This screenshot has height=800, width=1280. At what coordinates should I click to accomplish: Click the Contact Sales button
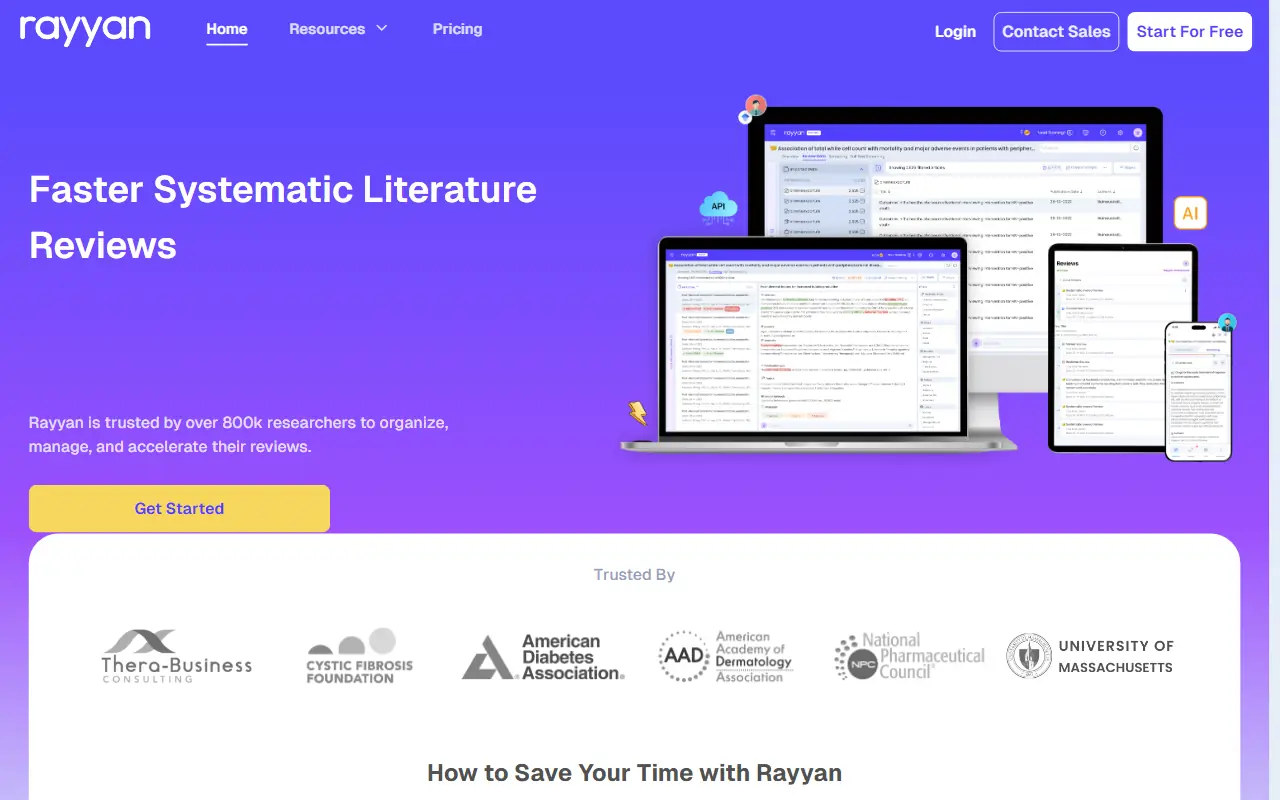1056,31
